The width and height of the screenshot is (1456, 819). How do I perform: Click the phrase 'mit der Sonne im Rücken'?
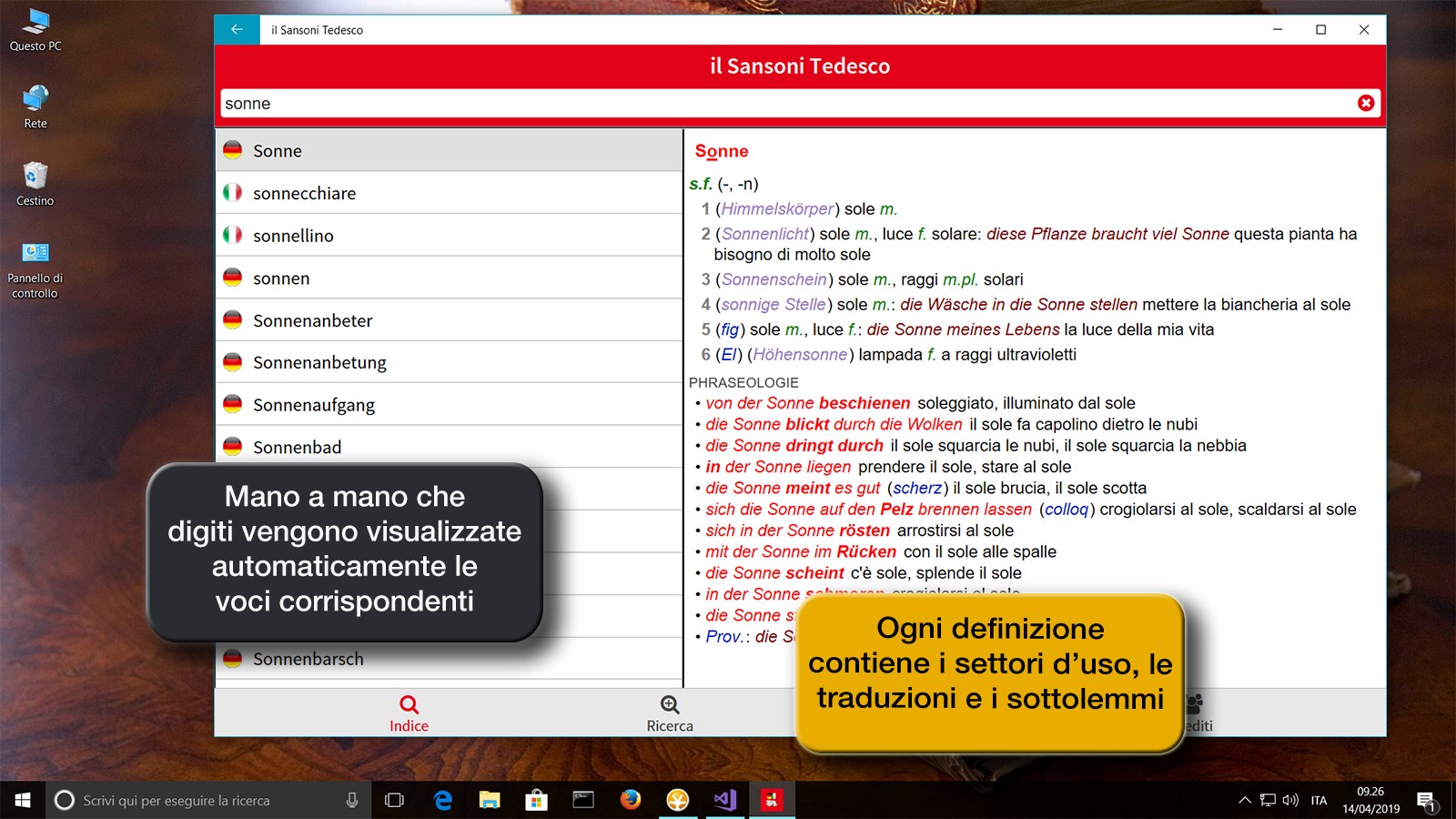(x=801, y=552)
